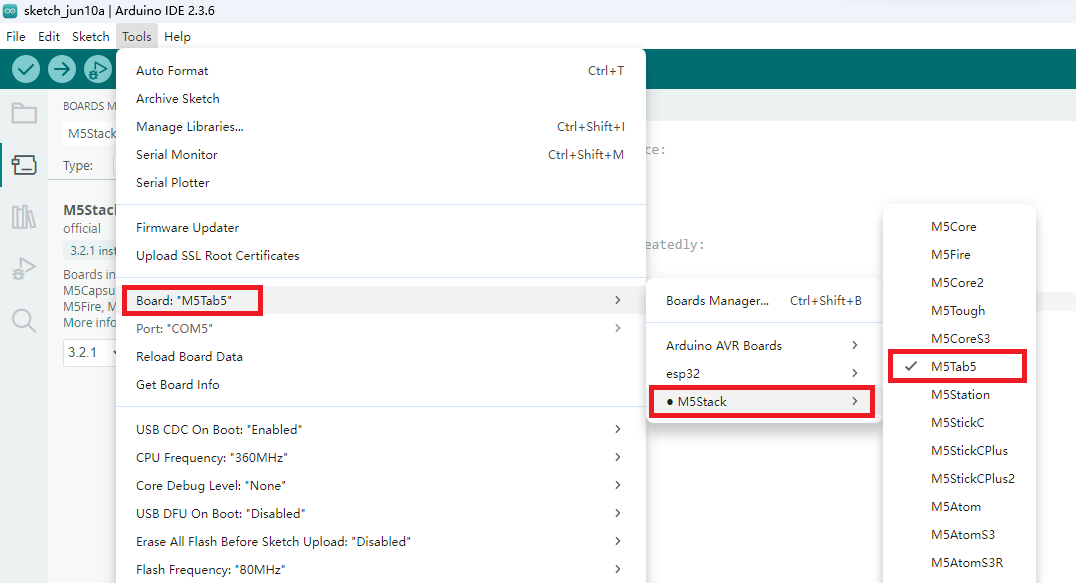This screenshot has width=1076, height=583.
Task: Select the M5Station board
Action: click(959, 394)
